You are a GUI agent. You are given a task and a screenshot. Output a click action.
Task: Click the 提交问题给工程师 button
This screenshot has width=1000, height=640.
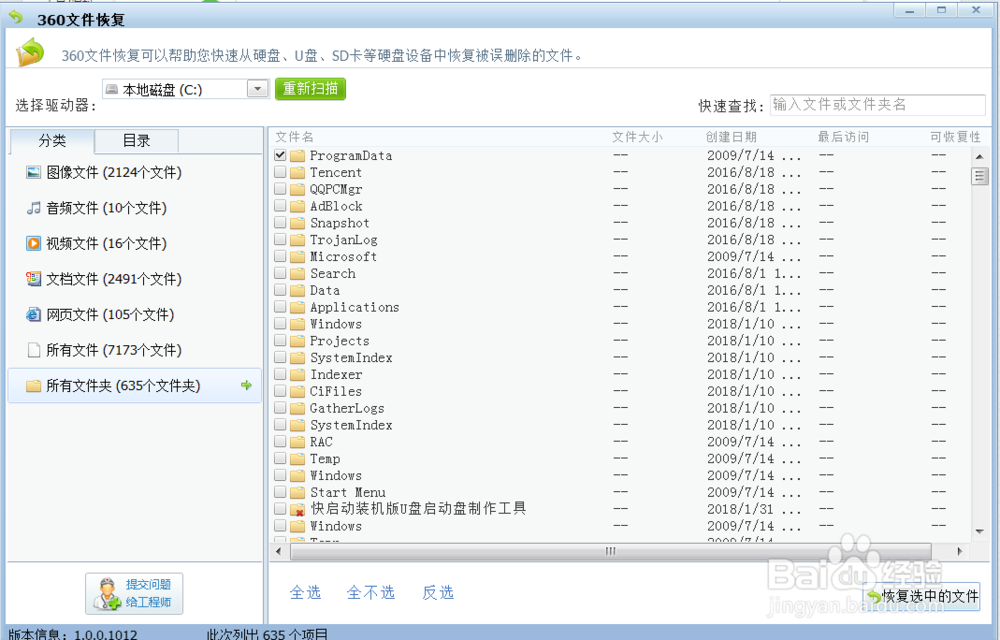[134, 593]
